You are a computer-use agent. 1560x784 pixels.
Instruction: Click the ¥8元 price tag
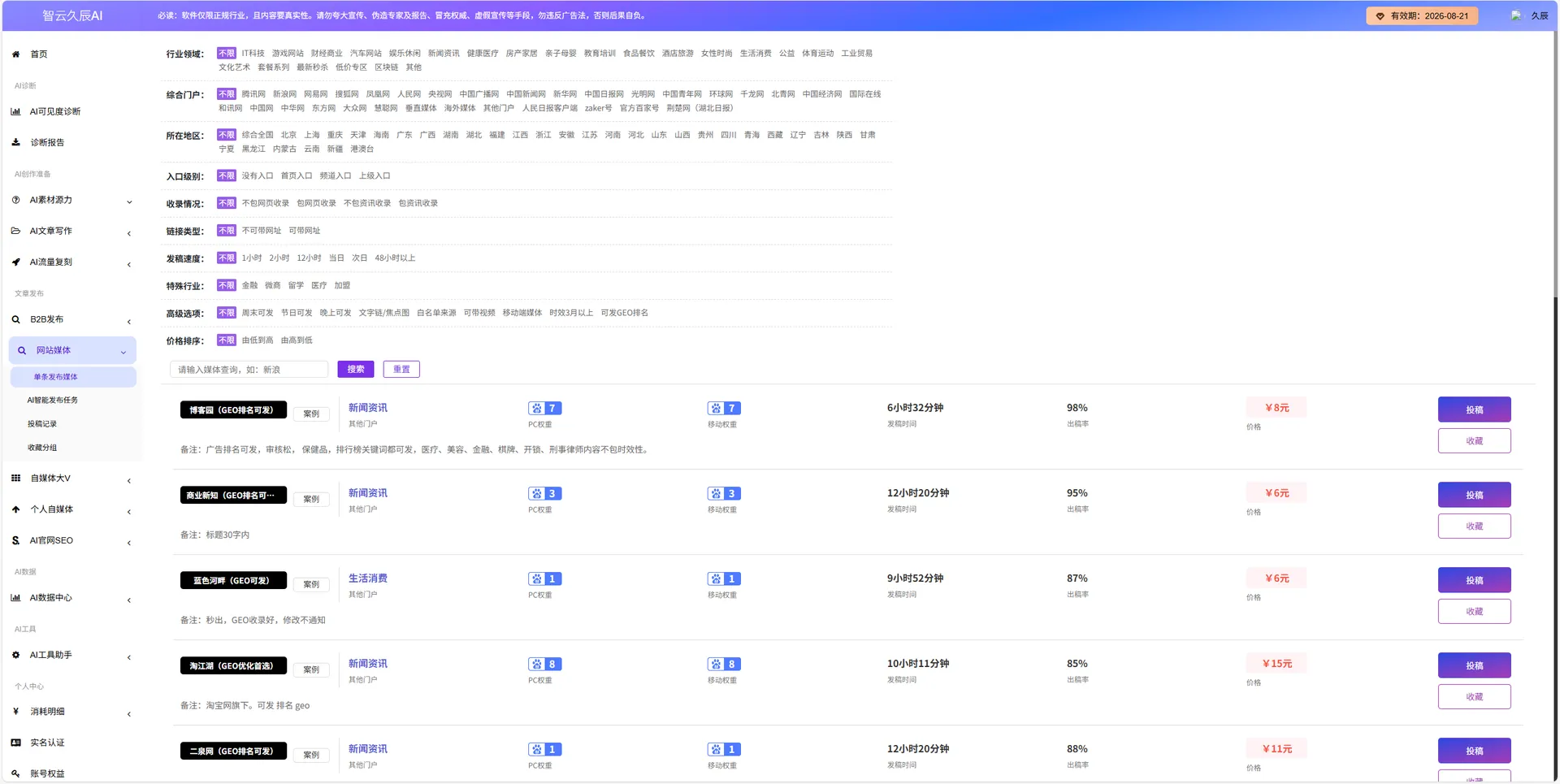(x=1276, y=408)
